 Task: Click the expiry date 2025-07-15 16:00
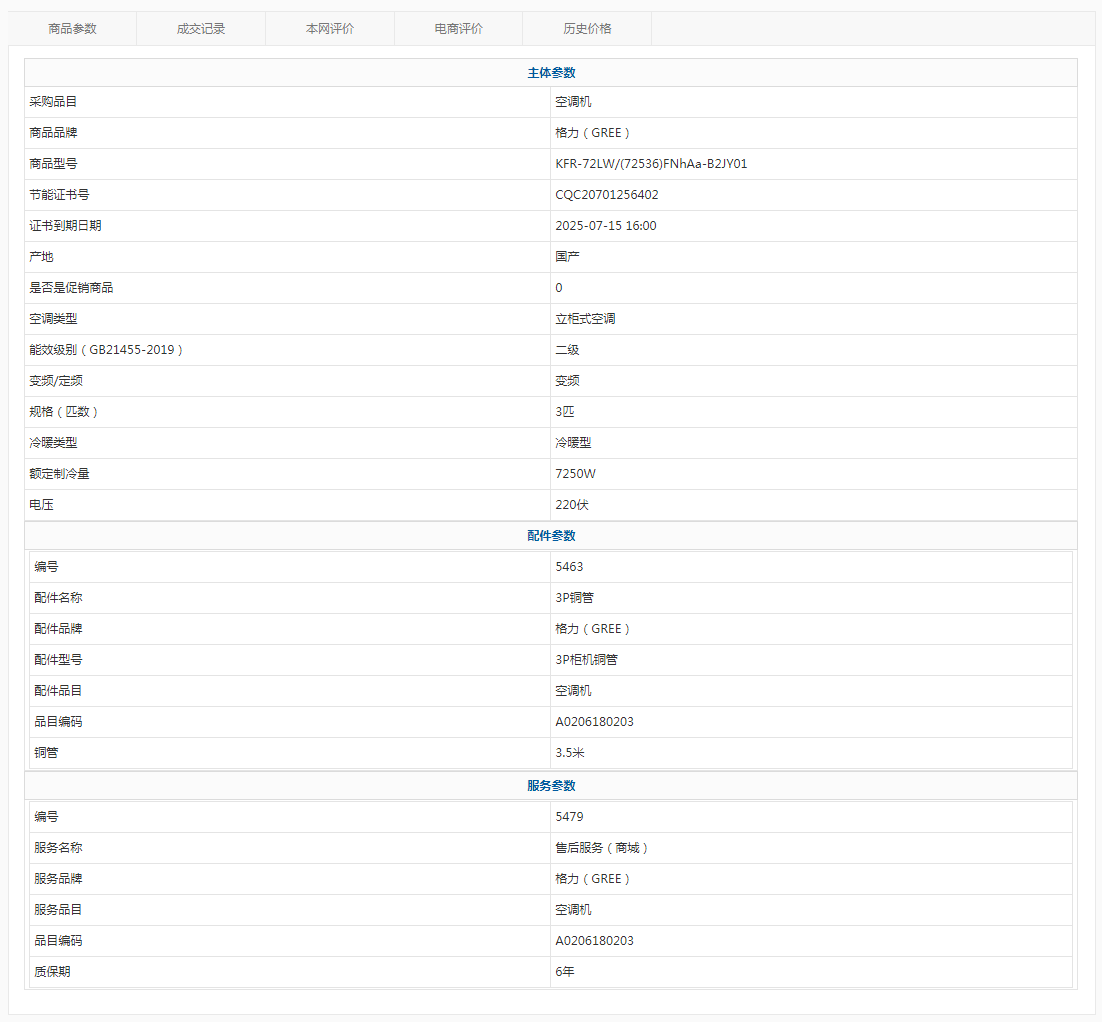pos(606,226)
